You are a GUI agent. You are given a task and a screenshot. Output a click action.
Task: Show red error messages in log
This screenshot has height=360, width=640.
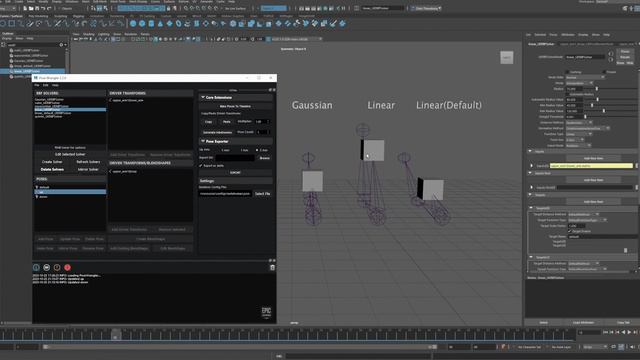[x=67, y=267]
